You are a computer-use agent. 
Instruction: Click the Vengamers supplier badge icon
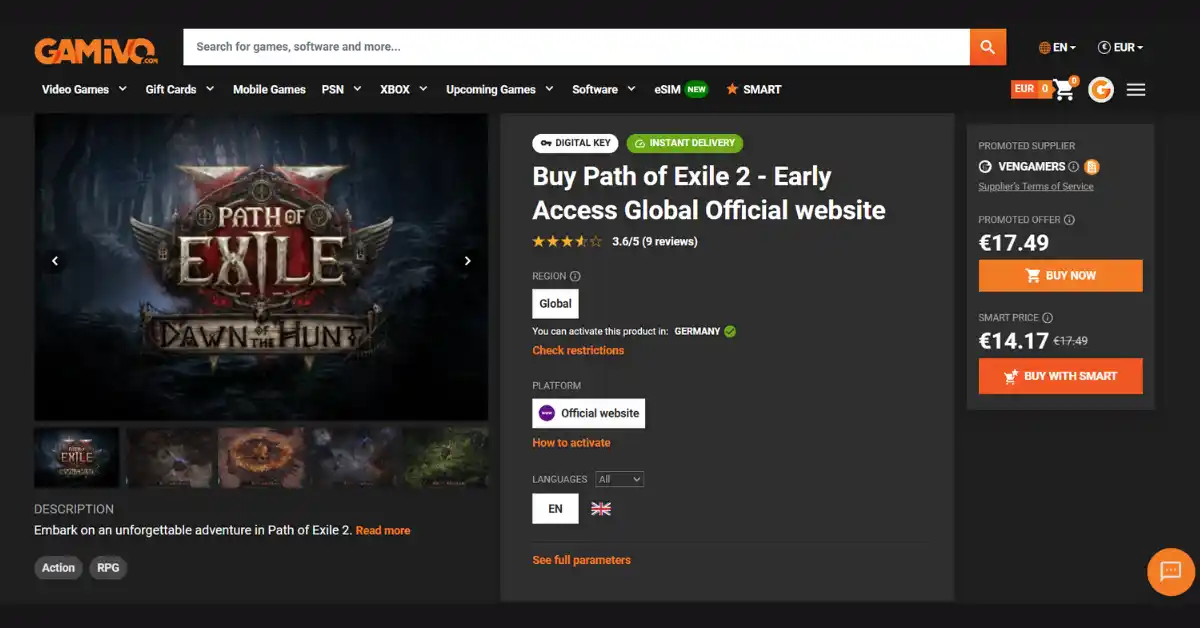[x=1092, y=167]
